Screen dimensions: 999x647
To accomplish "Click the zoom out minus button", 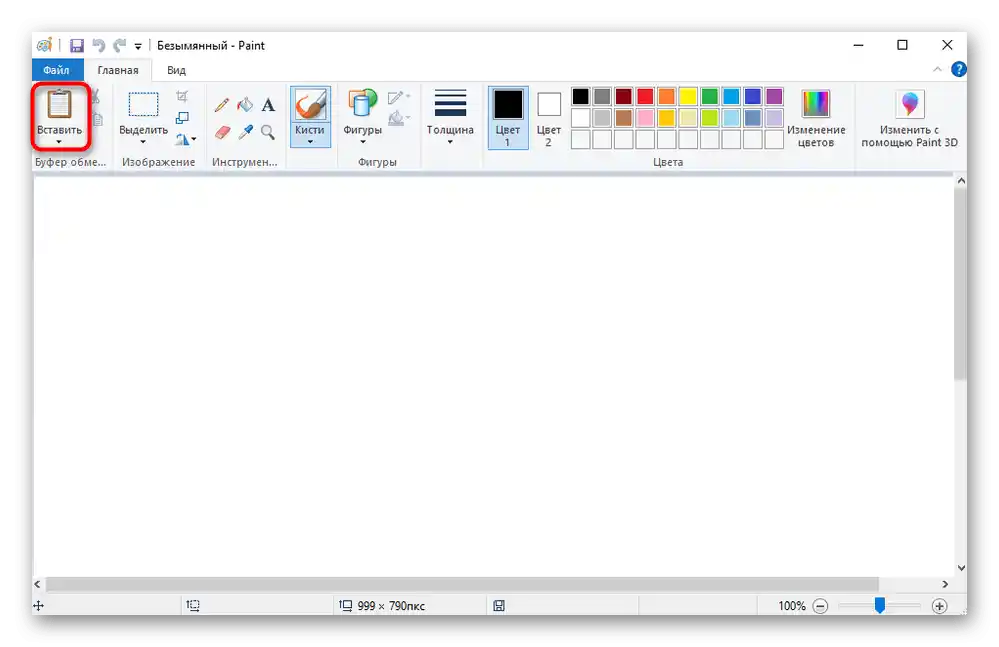I will pyautogui.click(x=821, y=606).
